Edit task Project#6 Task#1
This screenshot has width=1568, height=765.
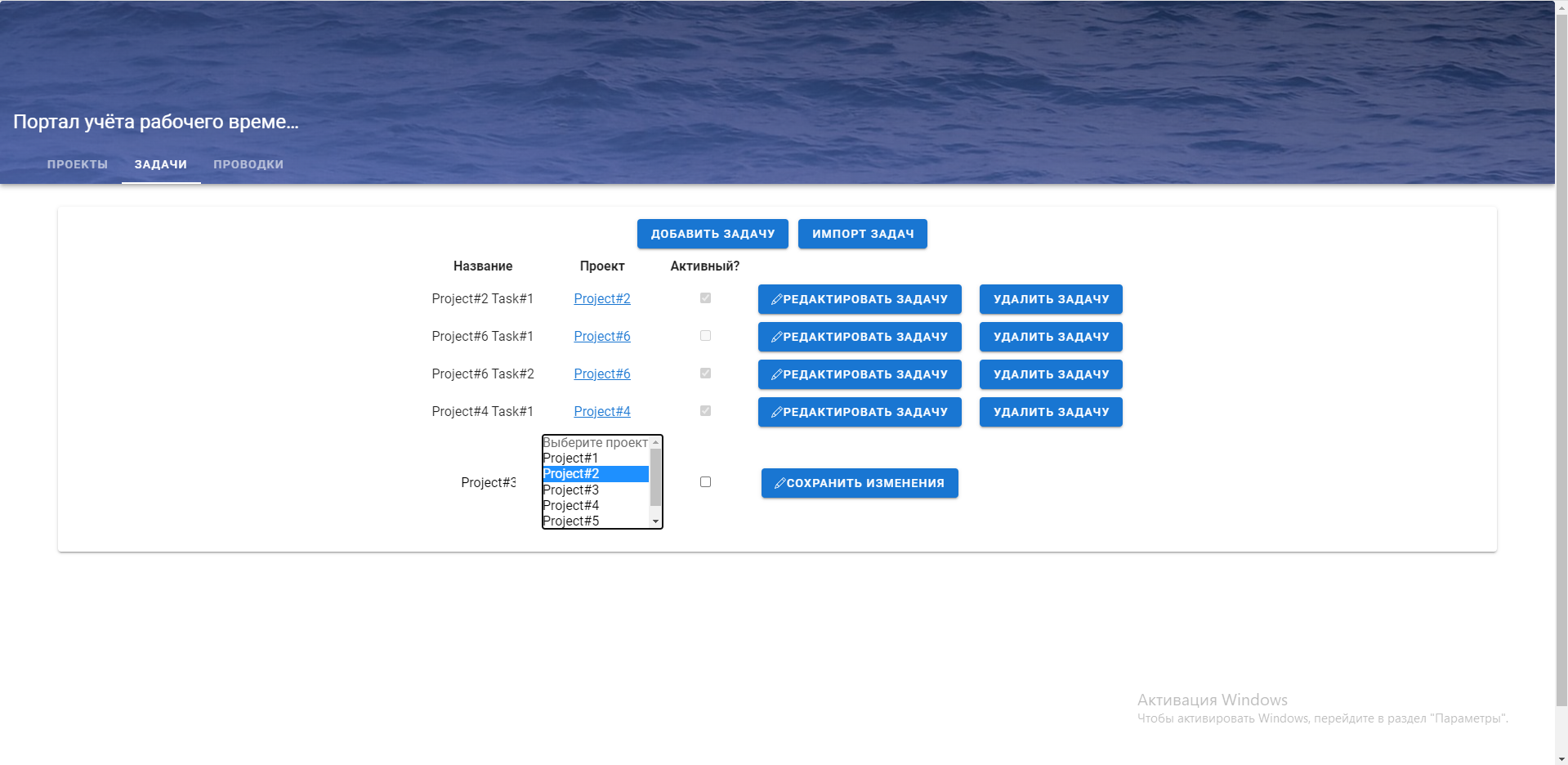tap(860, 337)
